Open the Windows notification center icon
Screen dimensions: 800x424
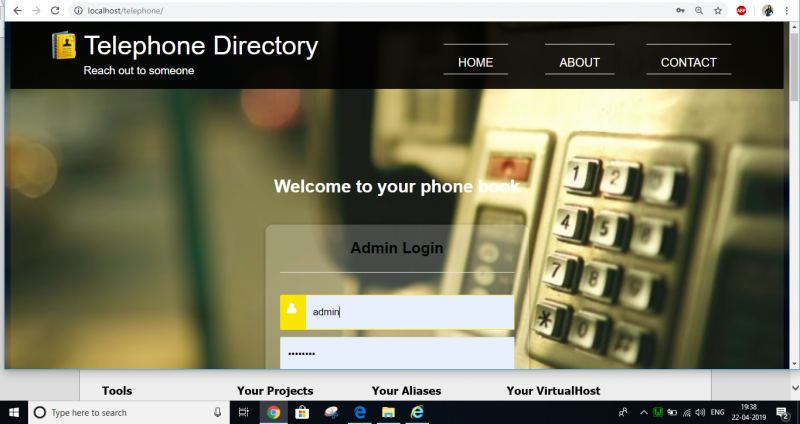pos(783,412)
